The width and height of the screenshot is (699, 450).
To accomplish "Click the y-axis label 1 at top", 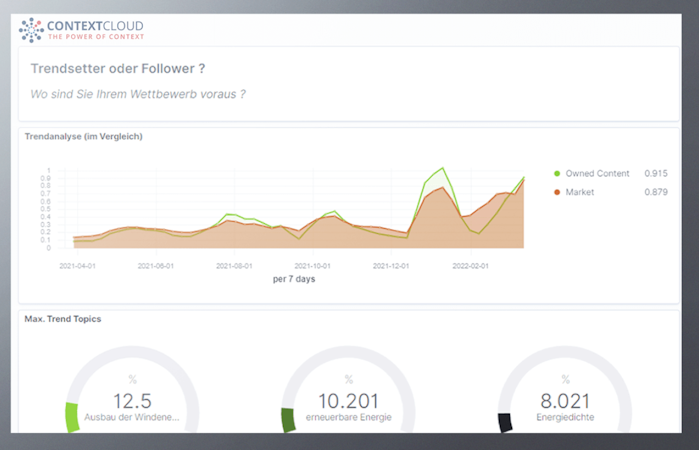I will coord(49,171).
